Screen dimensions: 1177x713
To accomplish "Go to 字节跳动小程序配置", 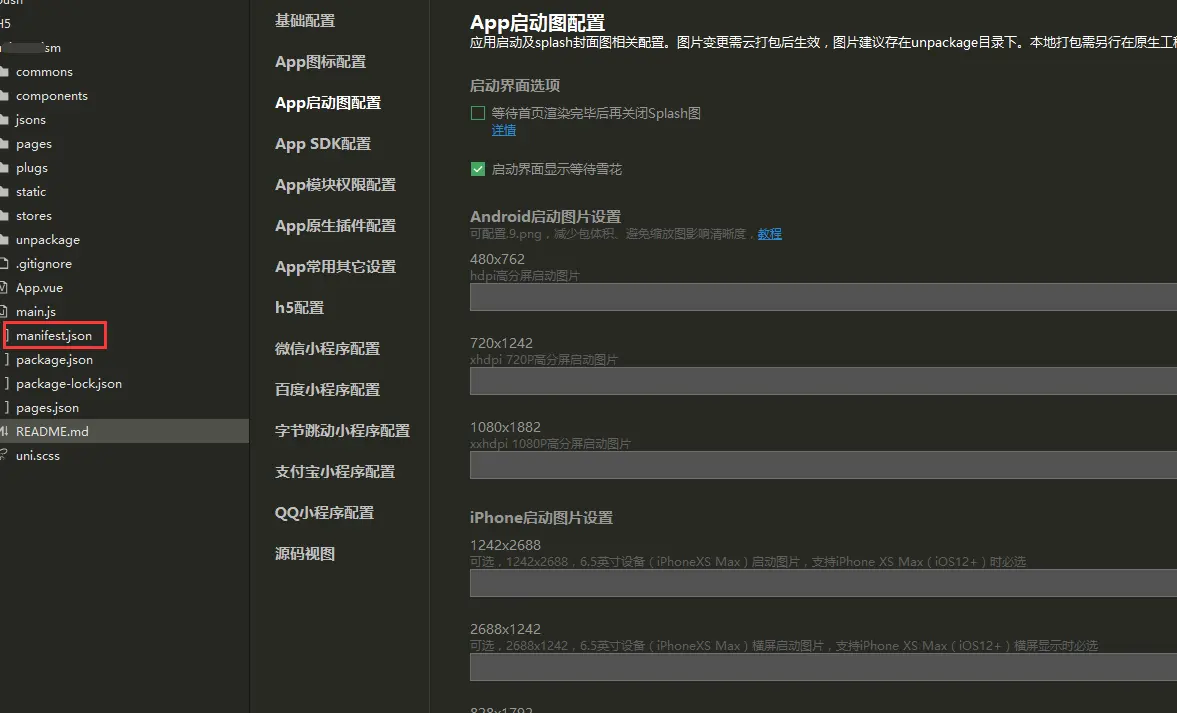I will (x=342, y=431).
